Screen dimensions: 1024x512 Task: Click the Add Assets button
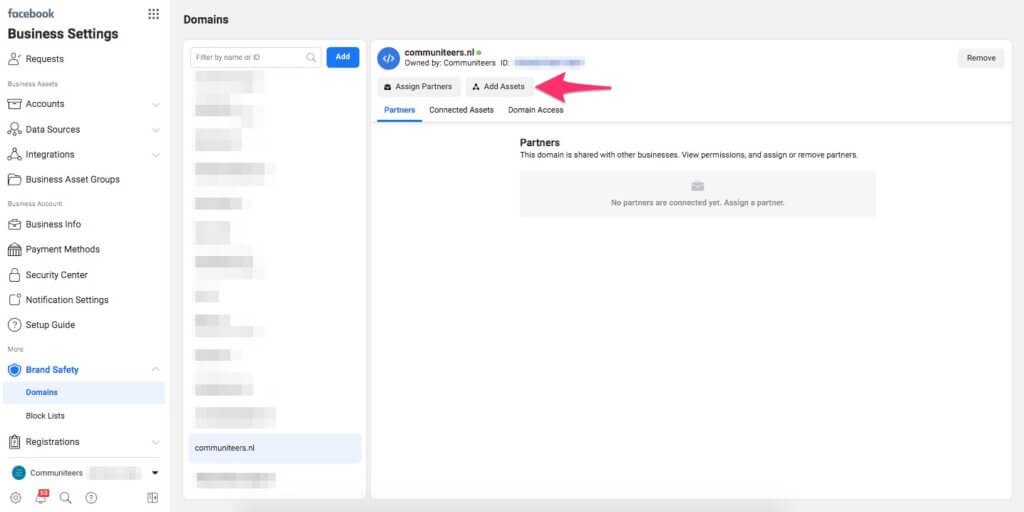[498, 87]
